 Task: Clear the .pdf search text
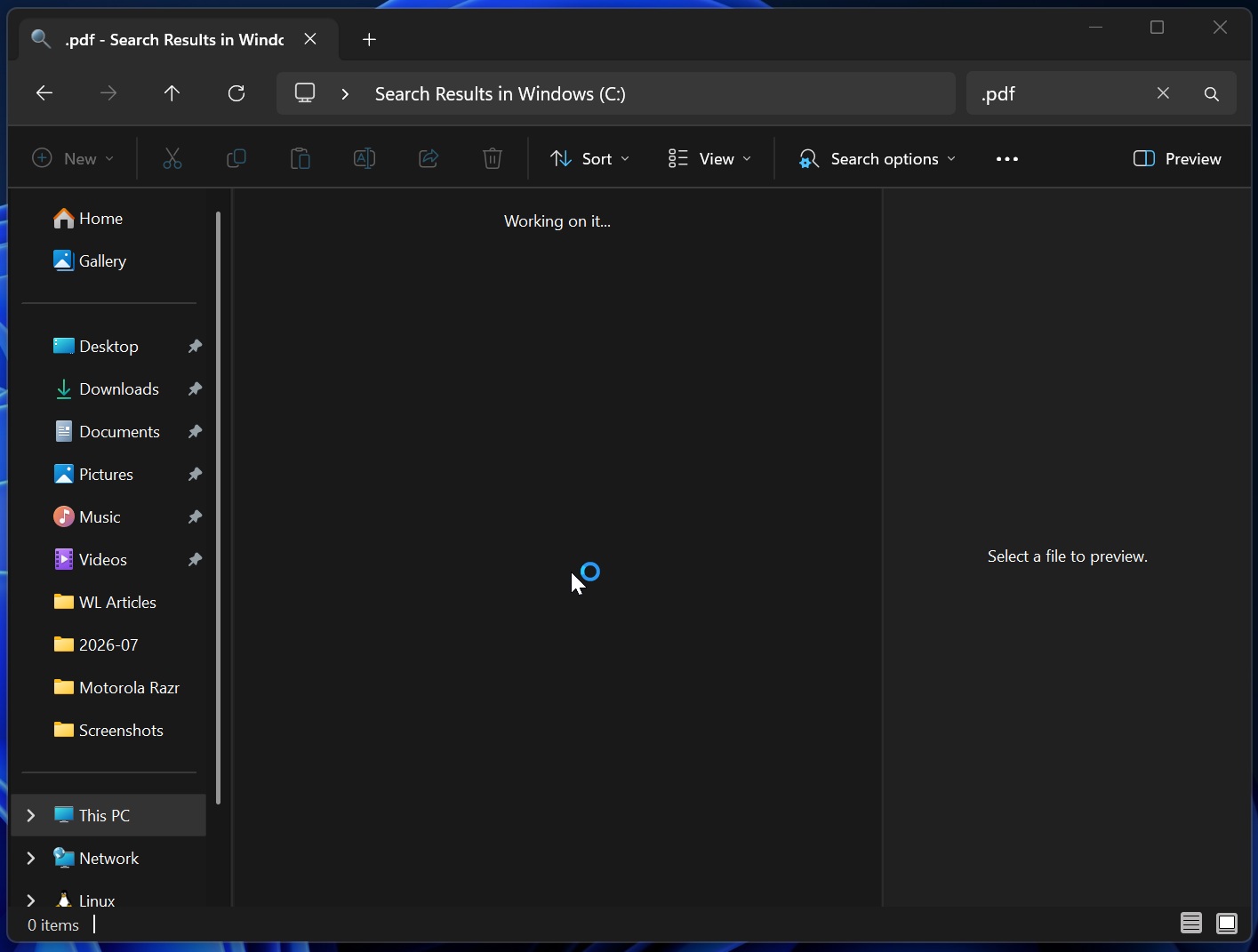click(x=1163, y=93)
